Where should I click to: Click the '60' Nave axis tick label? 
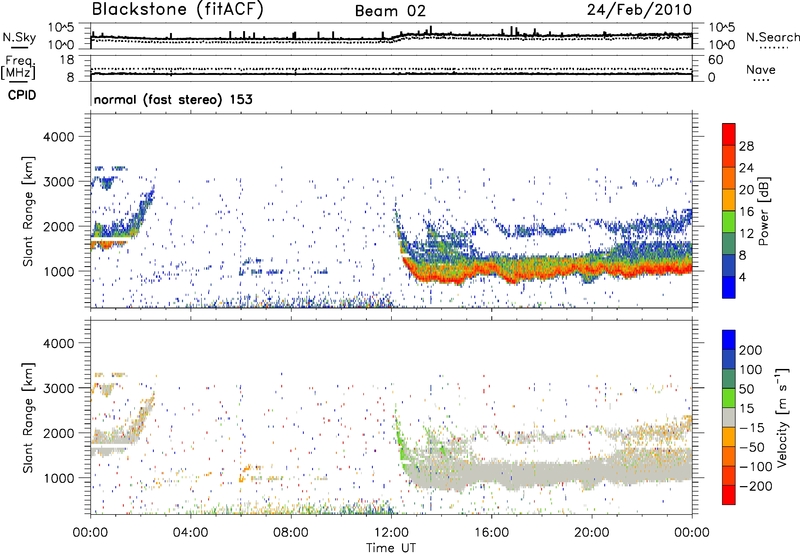pos(716,60)
